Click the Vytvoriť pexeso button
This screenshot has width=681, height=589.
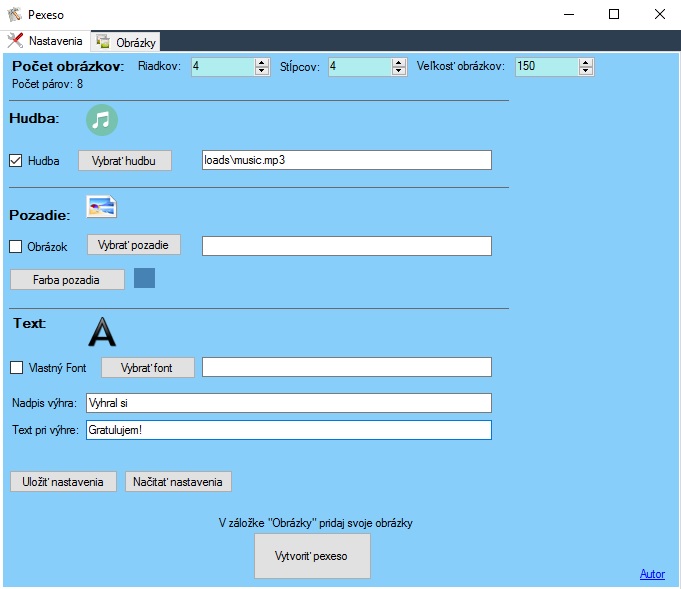tap(312, 556)
